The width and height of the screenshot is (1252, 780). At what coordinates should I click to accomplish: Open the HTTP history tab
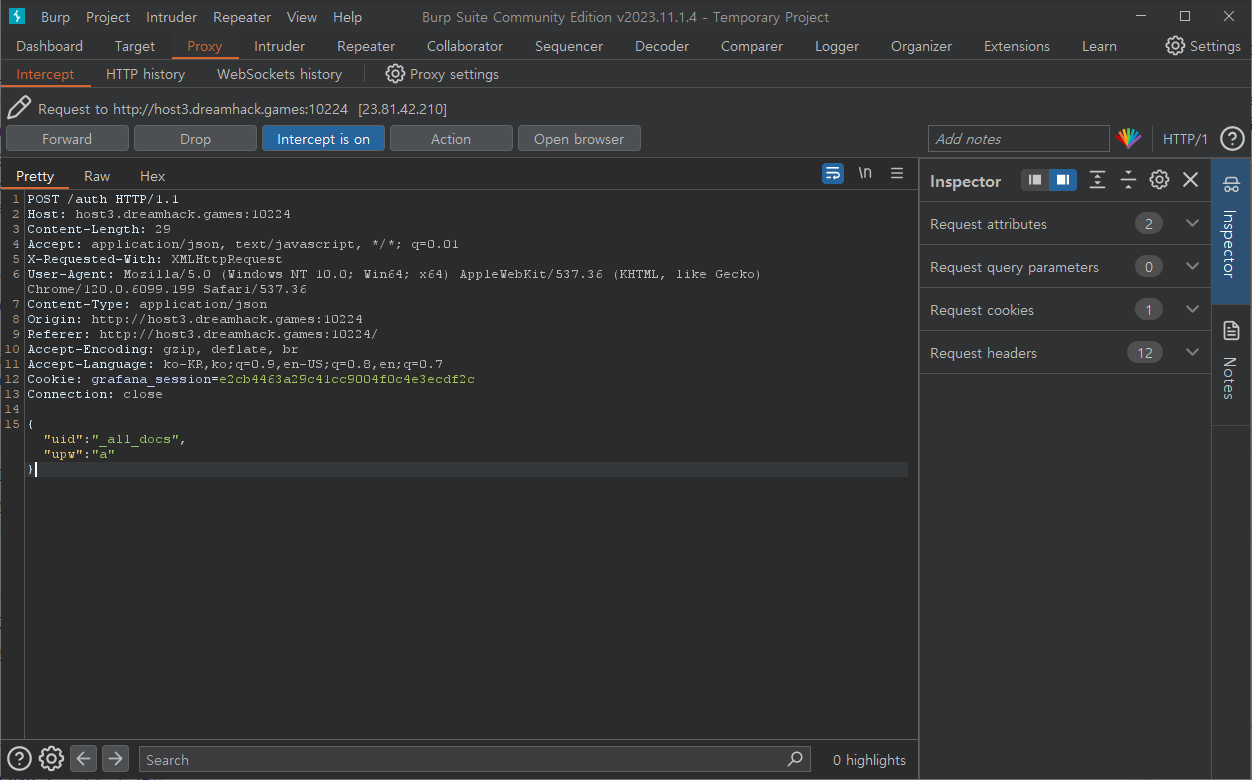point(145,74)
